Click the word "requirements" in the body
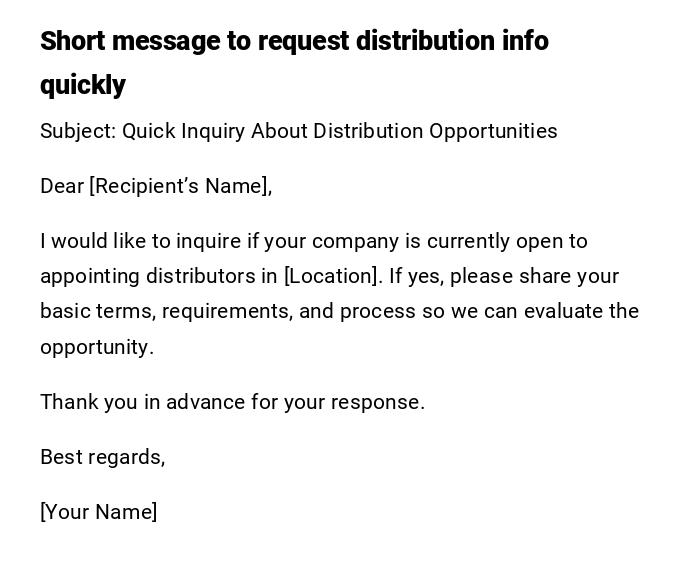Image resolution: width=700 pixels, height=574 pixels. [x=226, y=311]
